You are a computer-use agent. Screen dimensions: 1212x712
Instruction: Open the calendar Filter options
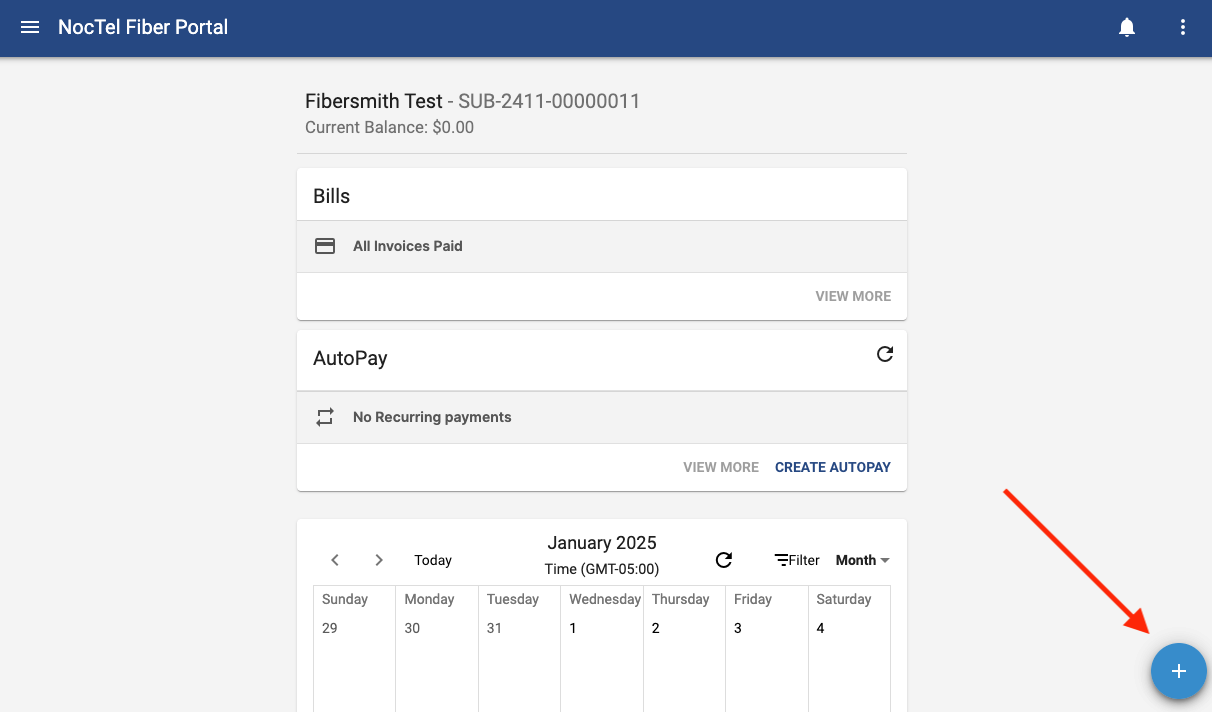tap(797, 560)
